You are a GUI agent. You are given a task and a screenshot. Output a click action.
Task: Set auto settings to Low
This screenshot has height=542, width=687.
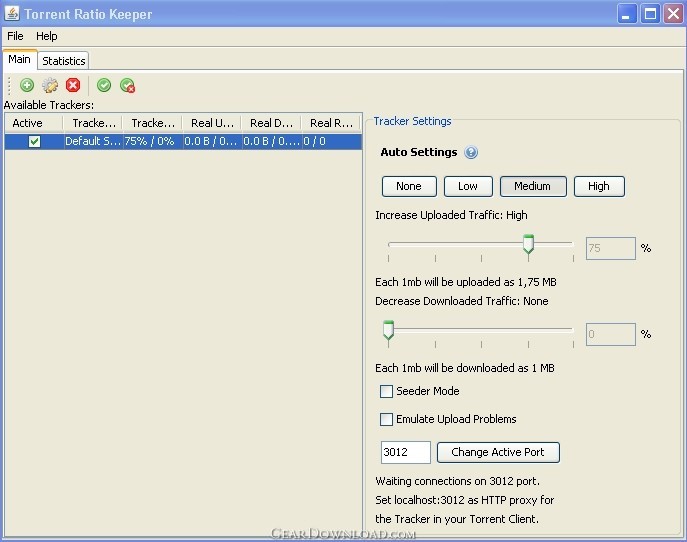tap(468, 186)
